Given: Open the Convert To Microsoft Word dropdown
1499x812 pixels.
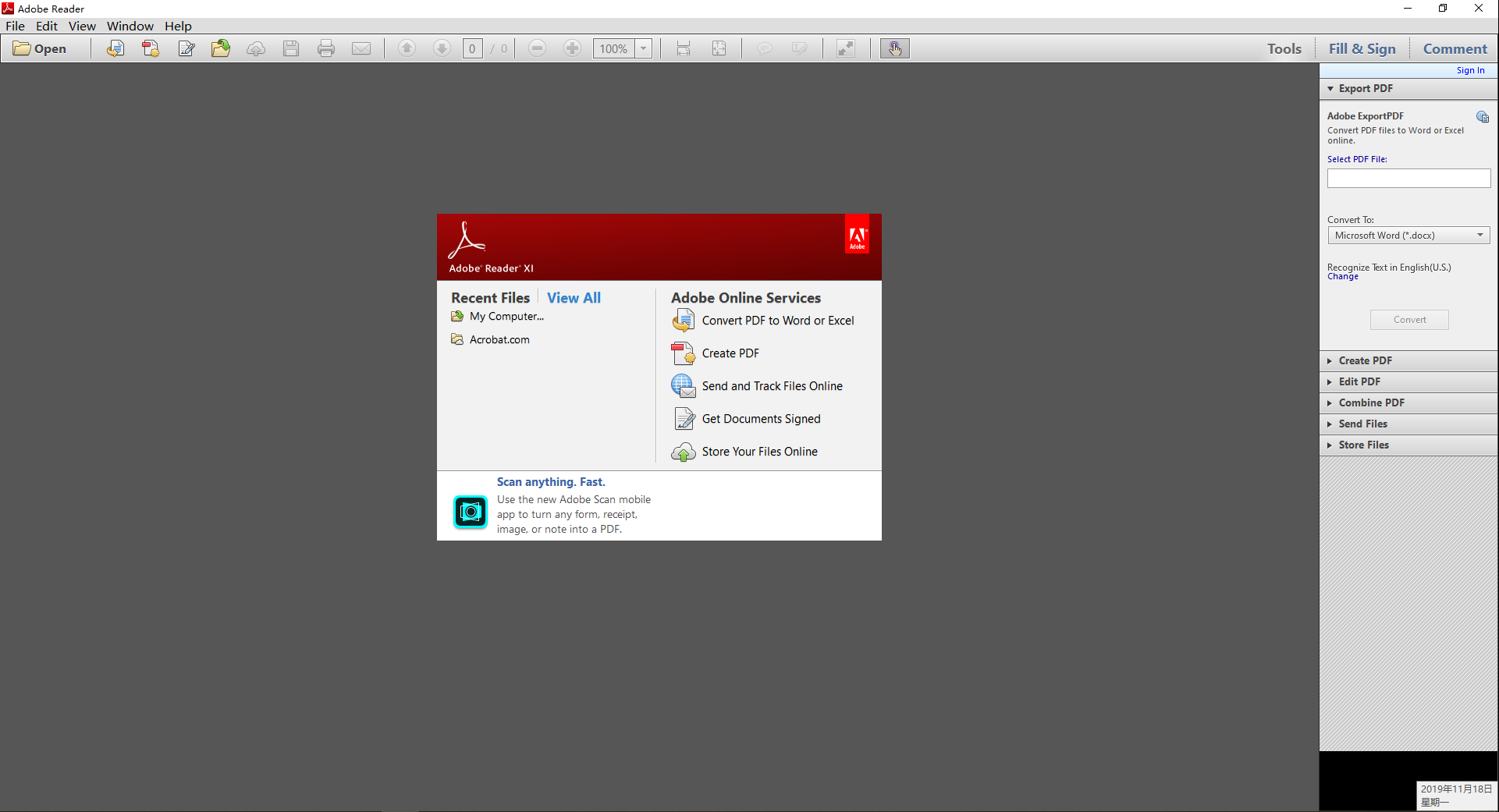Looking at the screenshot, I should pyautogui.click(x=1408, y=236).
